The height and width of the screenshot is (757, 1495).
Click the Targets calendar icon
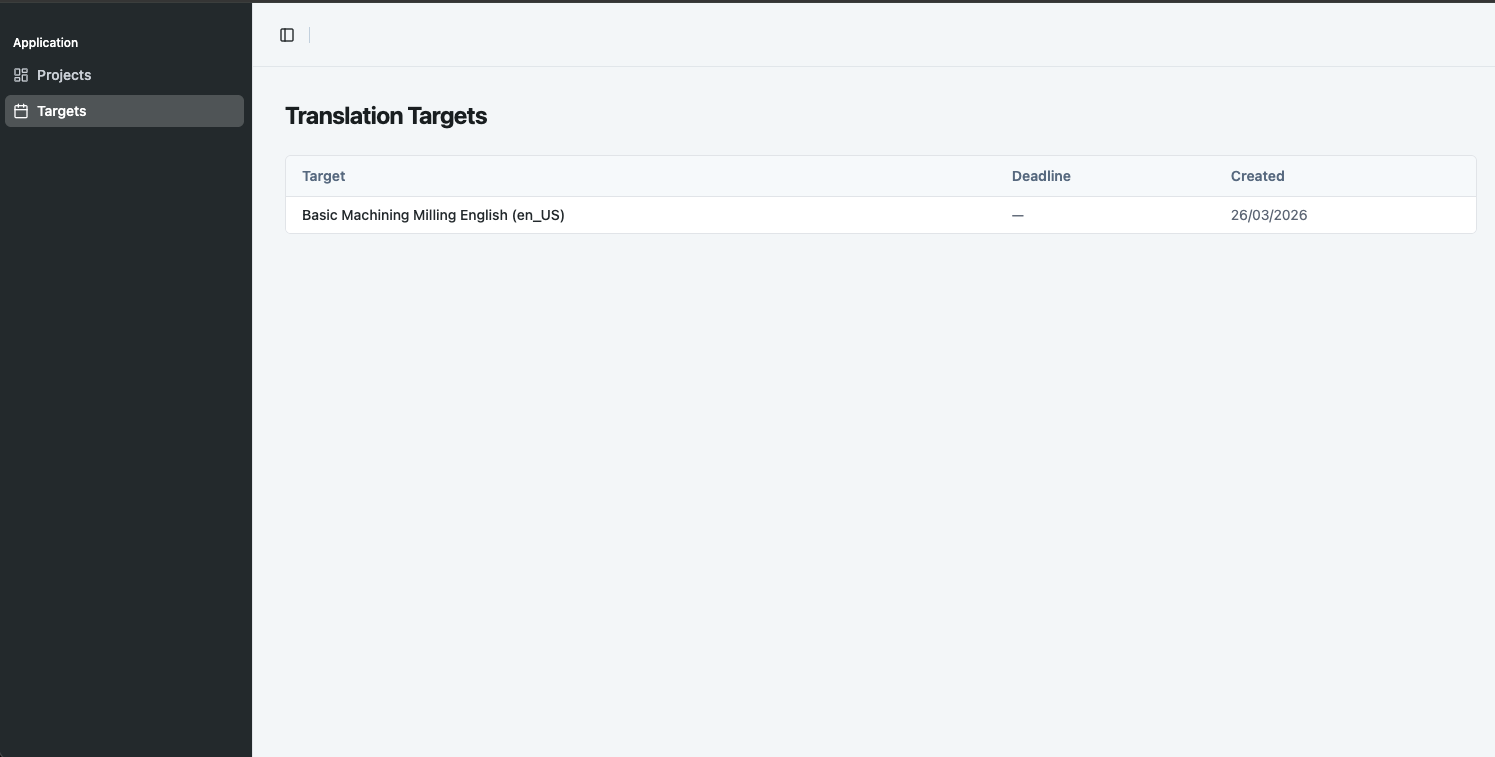point(21,111)
